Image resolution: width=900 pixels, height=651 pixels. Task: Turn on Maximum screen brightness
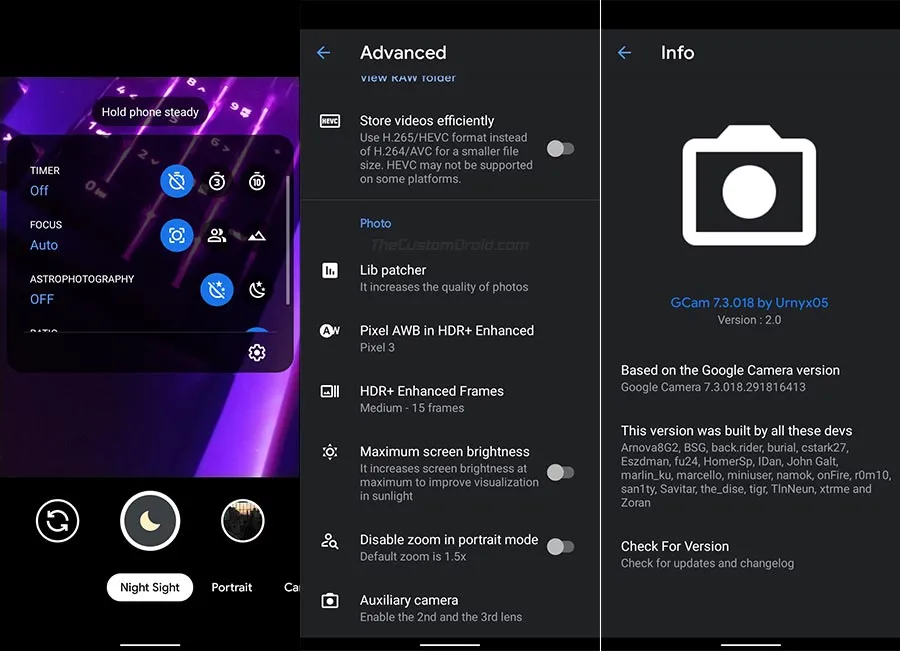[560, 472]
